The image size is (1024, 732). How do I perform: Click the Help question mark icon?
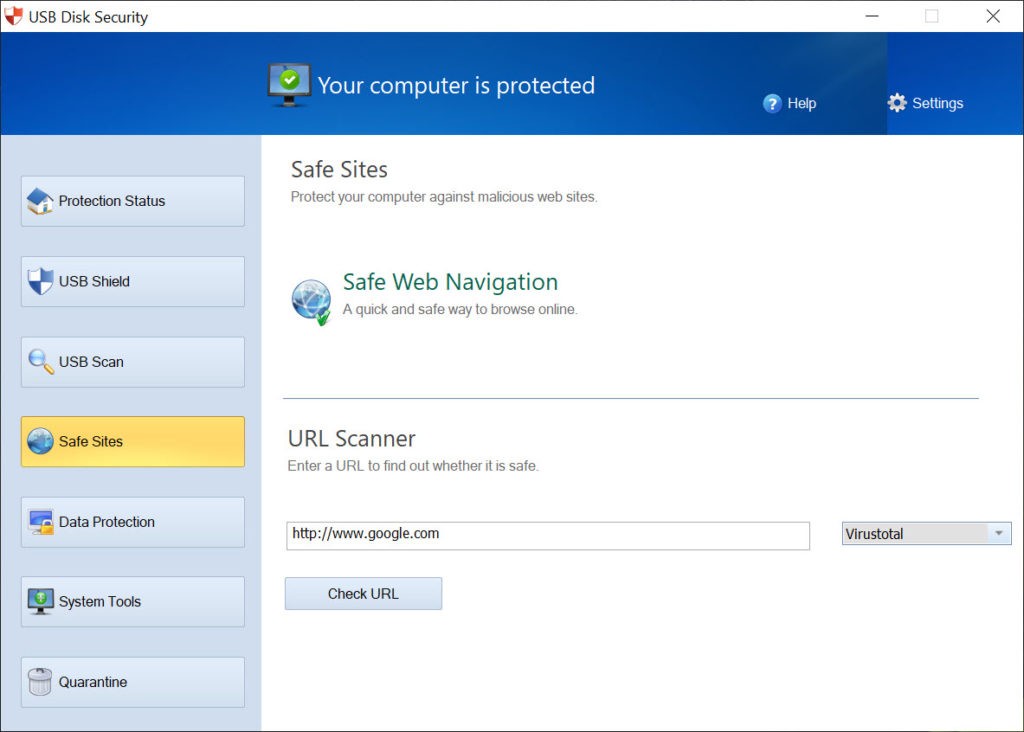(771, 103)
